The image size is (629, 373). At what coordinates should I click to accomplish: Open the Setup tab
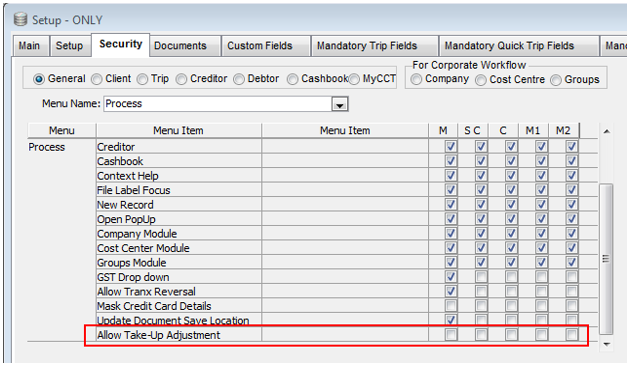[69, 46]
